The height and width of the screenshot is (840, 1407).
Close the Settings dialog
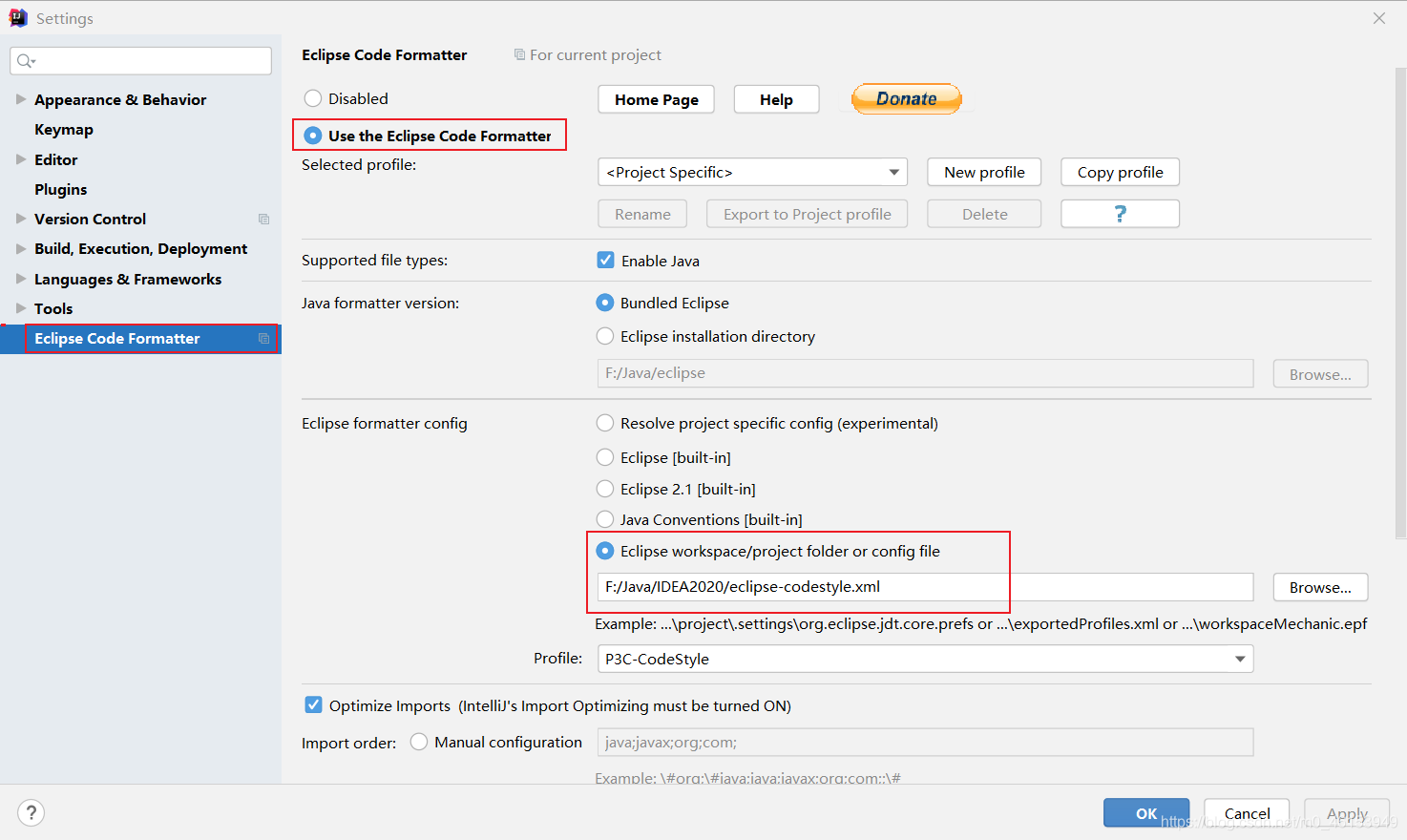1379,18
